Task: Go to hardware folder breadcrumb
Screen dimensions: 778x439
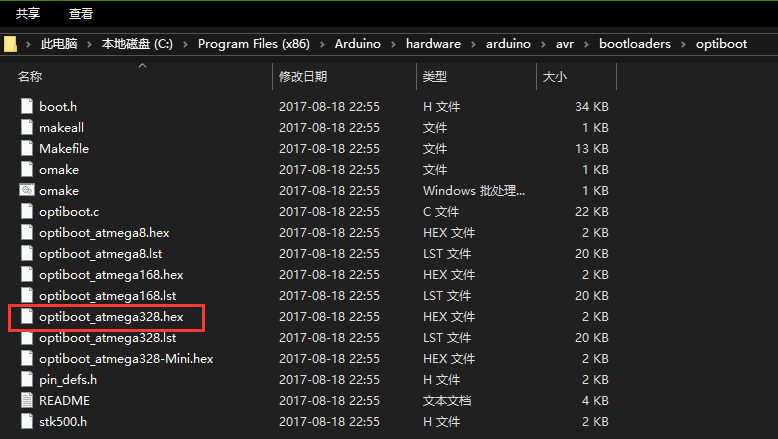Action: tap(433, 44)
